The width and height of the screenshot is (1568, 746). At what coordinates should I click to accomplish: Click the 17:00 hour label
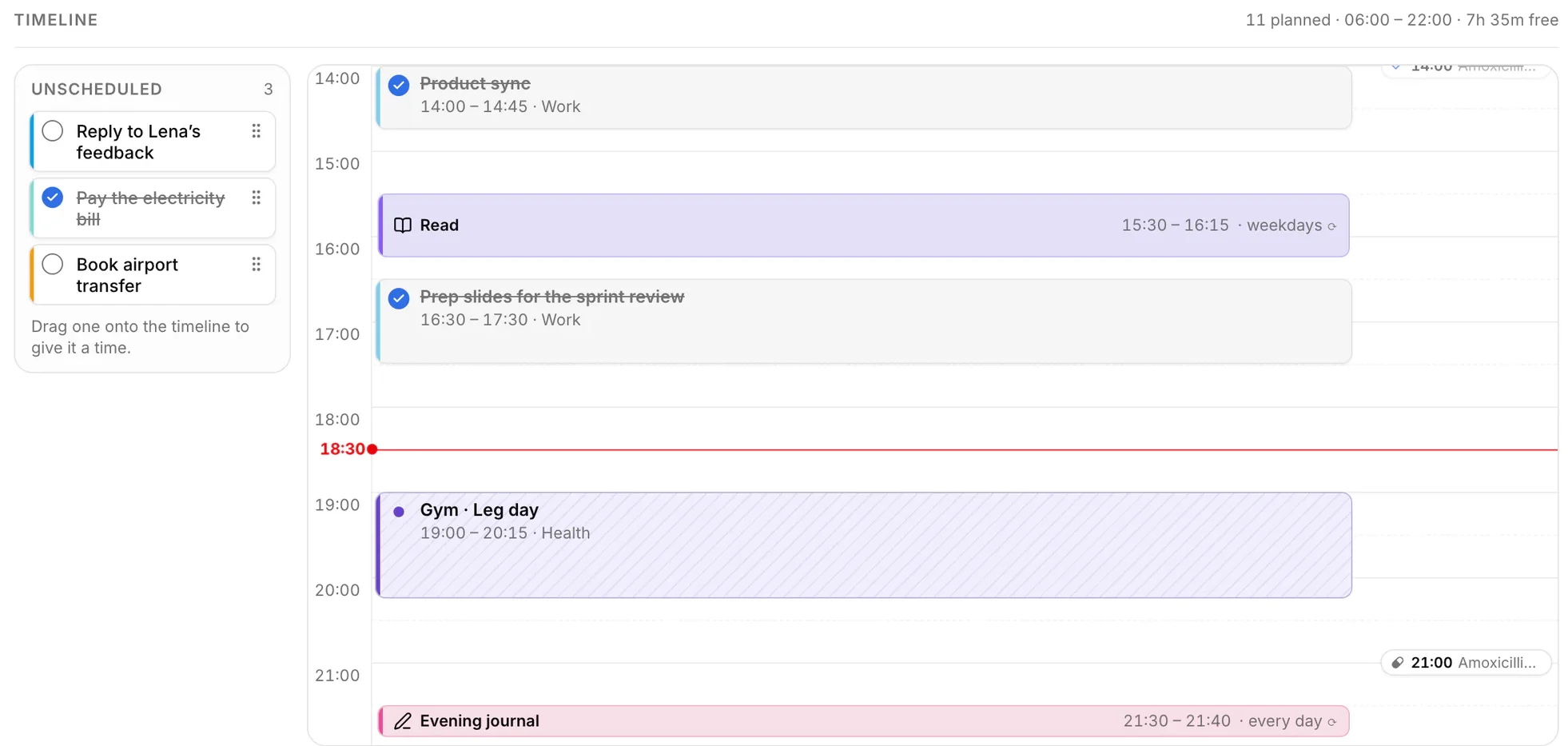pyautogui.click(x=337, y=334)
